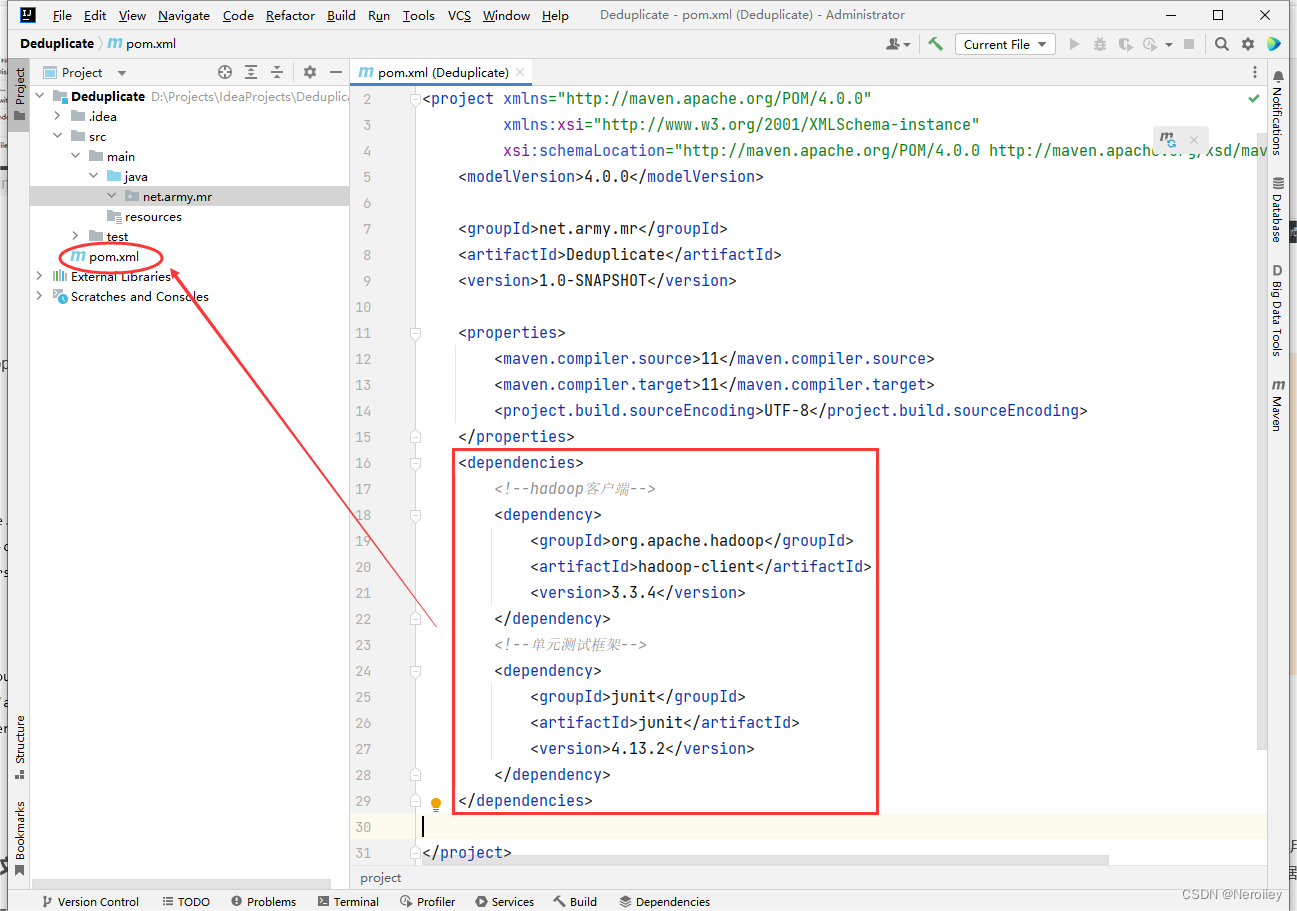Open the Current File run configuration dropdown
Viewport: 1297px width, 911px height.
coord(1005,44)
